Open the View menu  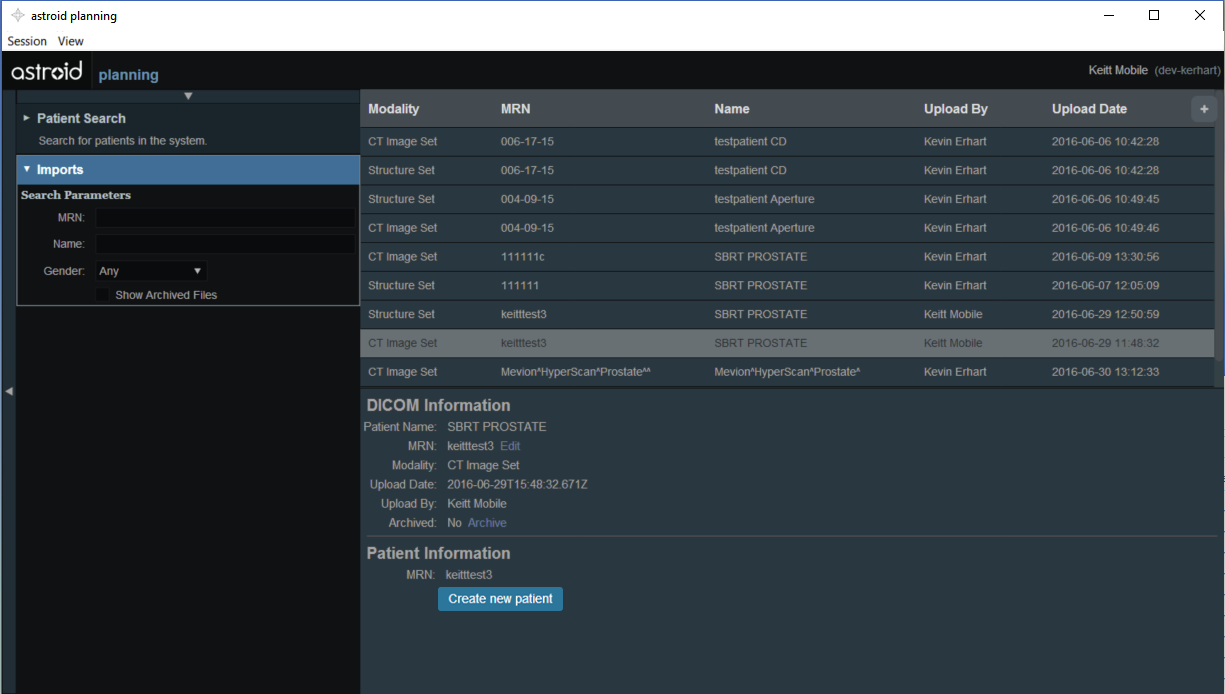coord(70,41)
